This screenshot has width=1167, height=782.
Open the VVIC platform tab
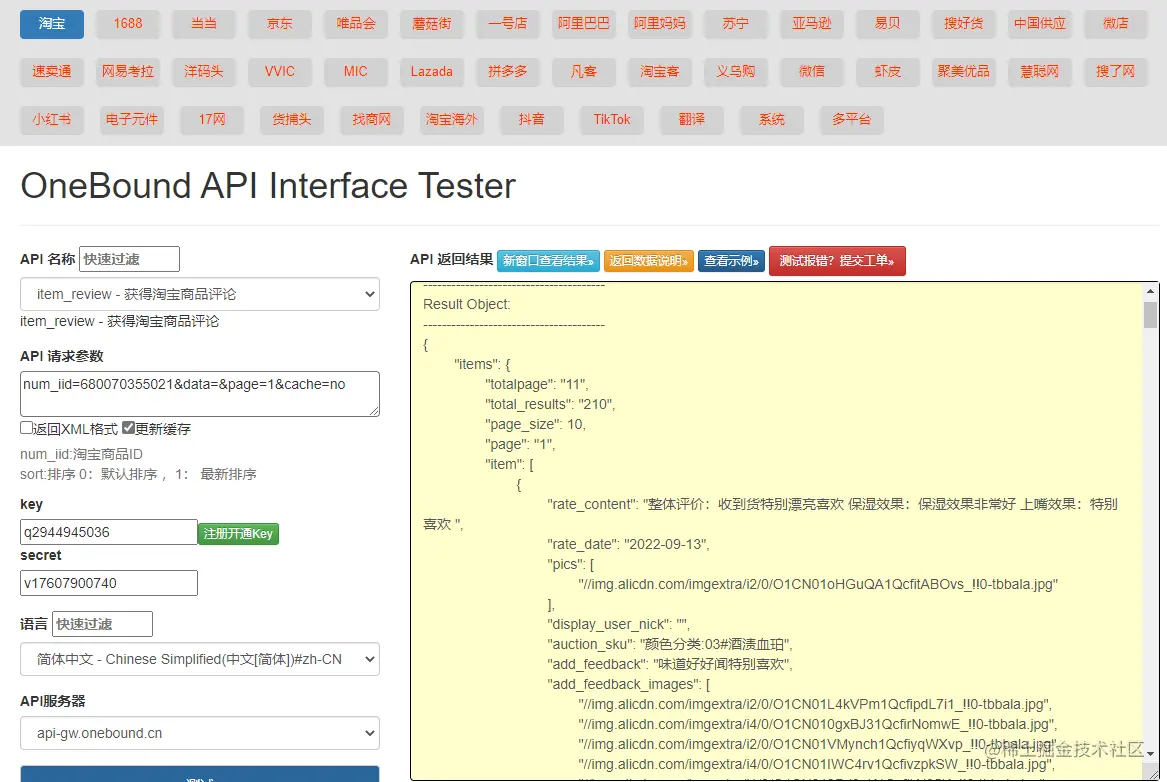click(x=280, y=71)
